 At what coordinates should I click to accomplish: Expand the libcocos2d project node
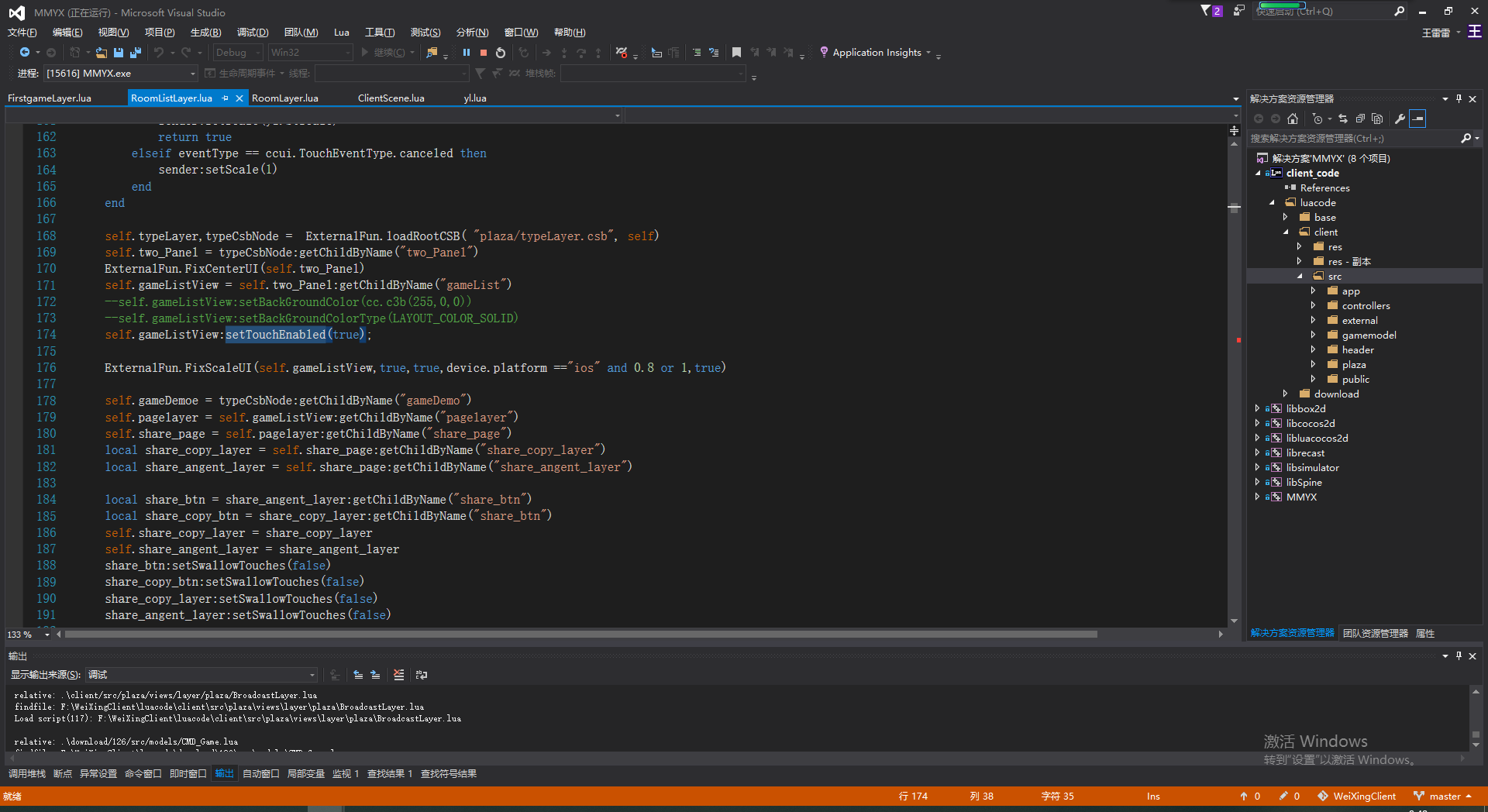pos(1257,424)
